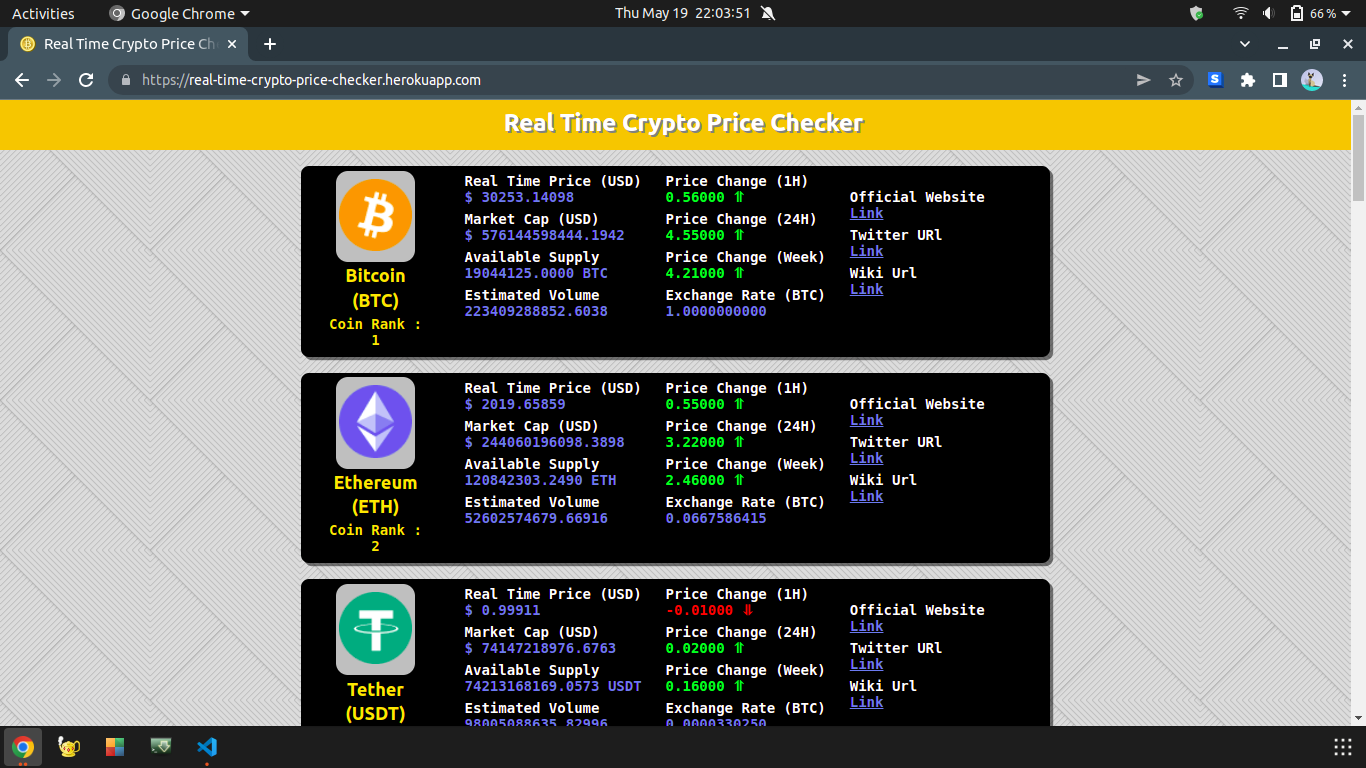Click the Tether coin logo
1366x768 pixels.
point(375,629)
